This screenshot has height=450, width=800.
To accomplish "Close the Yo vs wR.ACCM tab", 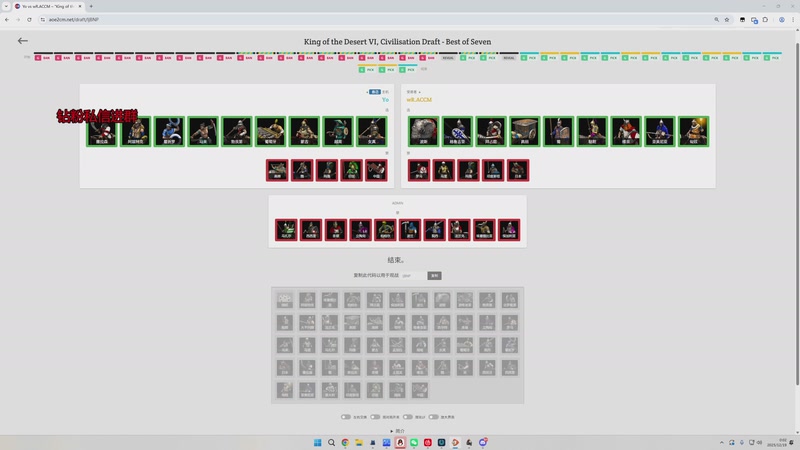I will pos(80,6).
